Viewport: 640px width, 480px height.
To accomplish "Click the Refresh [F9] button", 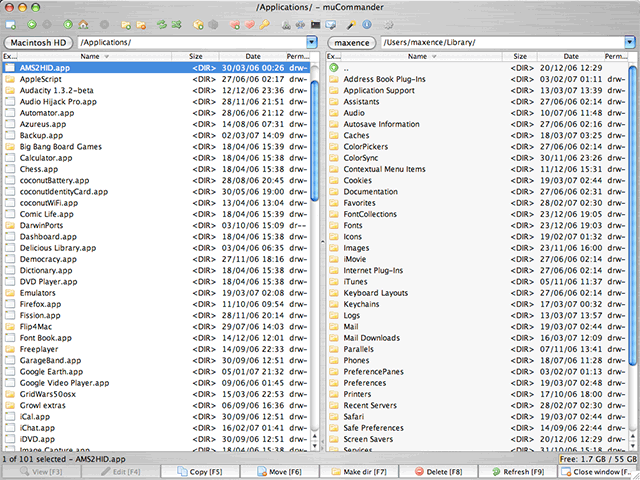I will (x=518, y=472).
